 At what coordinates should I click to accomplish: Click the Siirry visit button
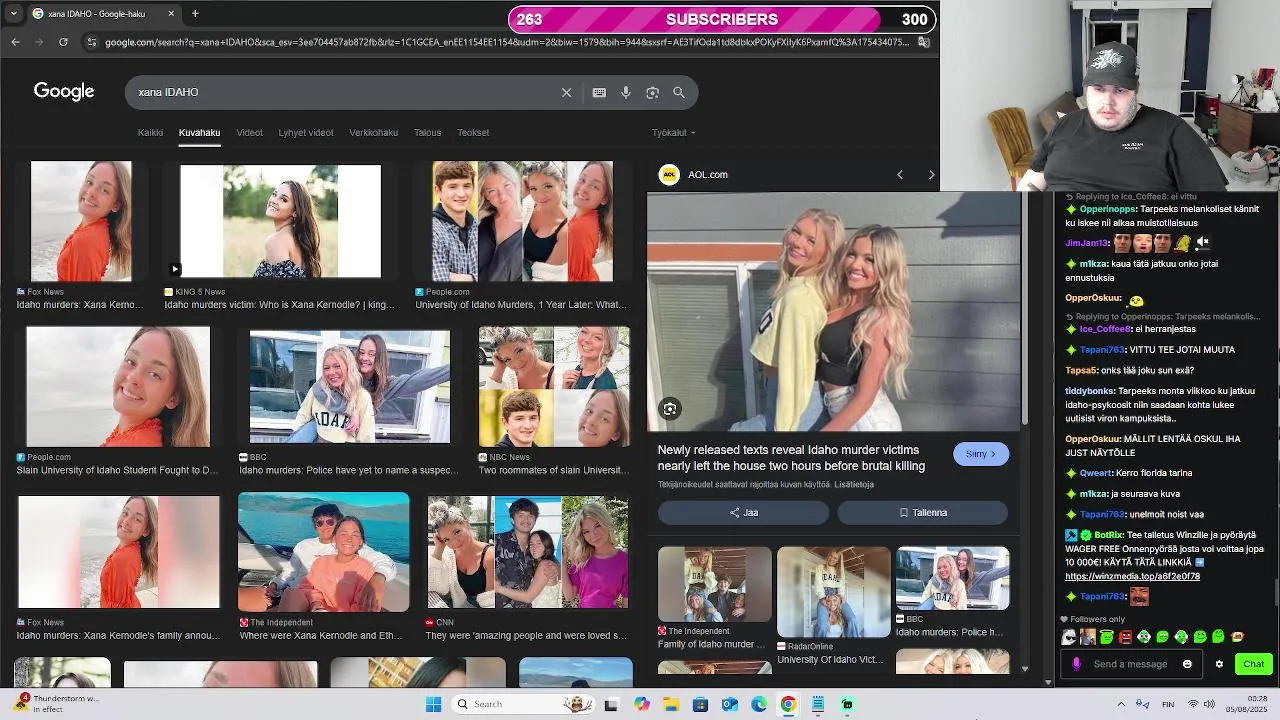tap(981, 454)
